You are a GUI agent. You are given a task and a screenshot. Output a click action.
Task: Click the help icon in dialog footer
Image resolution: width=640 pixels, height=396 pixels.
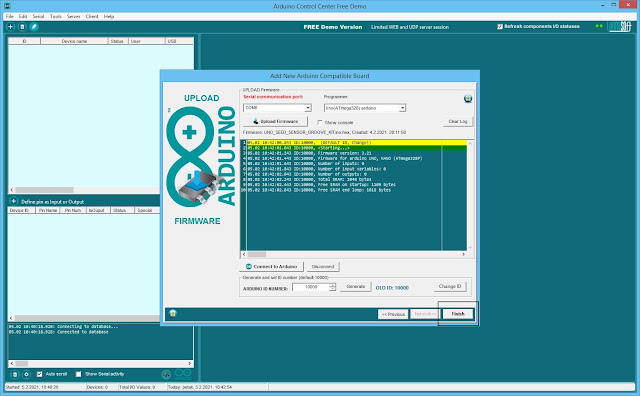[173, 314]
